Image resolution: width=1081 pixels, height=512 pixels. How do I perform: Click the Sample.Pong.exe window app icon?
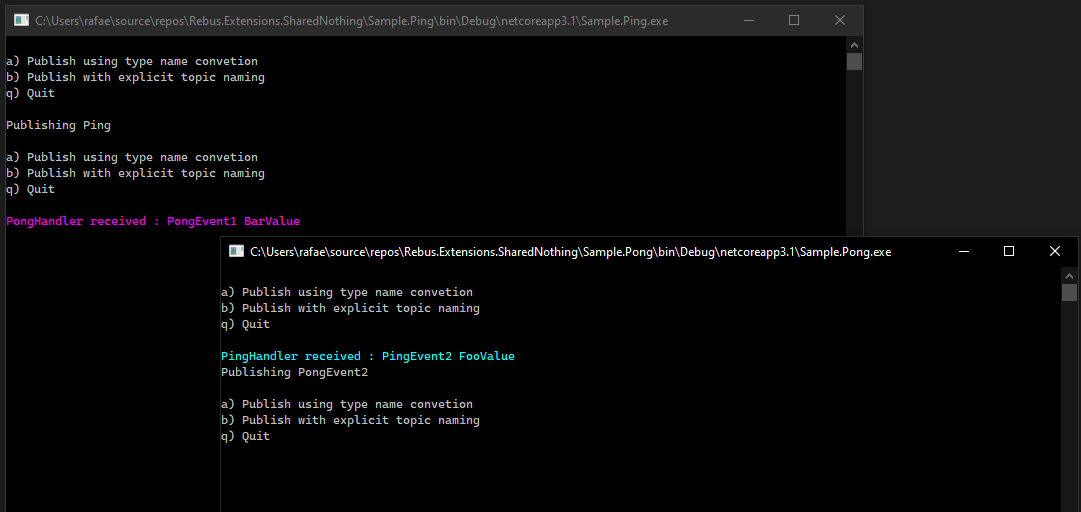(237, 252)
